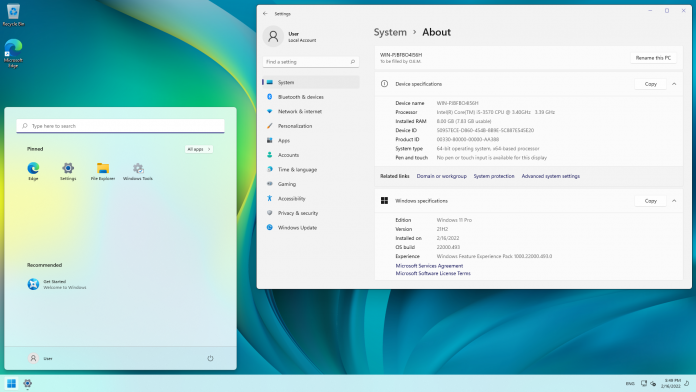This screenshot has height=392, width=696.
Task: Select the Experience value text
Action: tap(494, 257)
